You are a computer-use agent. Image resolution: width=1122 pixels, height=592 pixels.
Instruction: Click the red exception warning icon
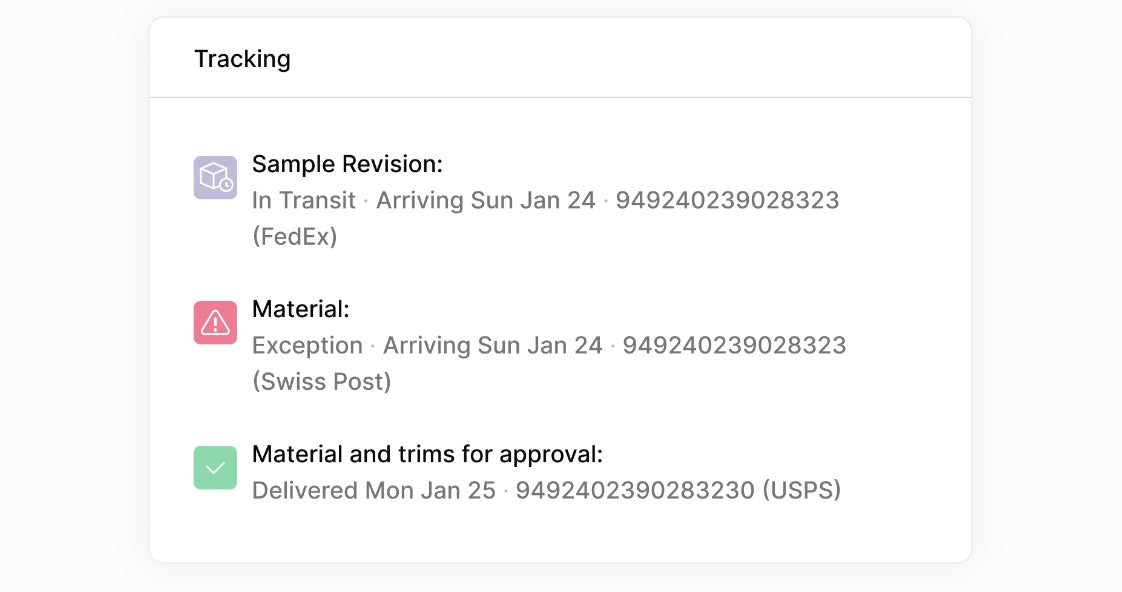point(215,323)
